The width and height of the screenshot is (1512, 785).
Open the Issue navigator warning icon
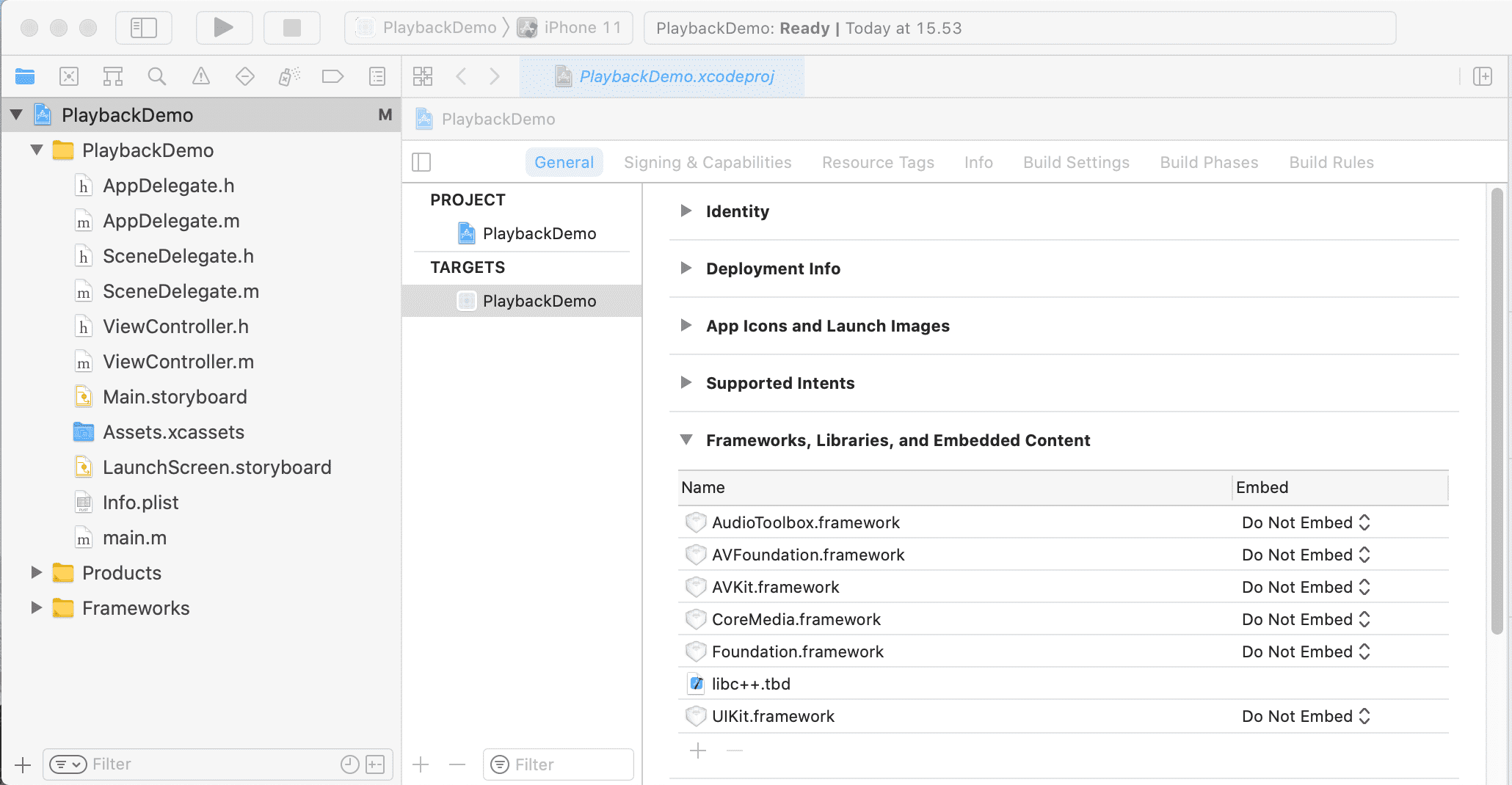[x=201, y=76]
